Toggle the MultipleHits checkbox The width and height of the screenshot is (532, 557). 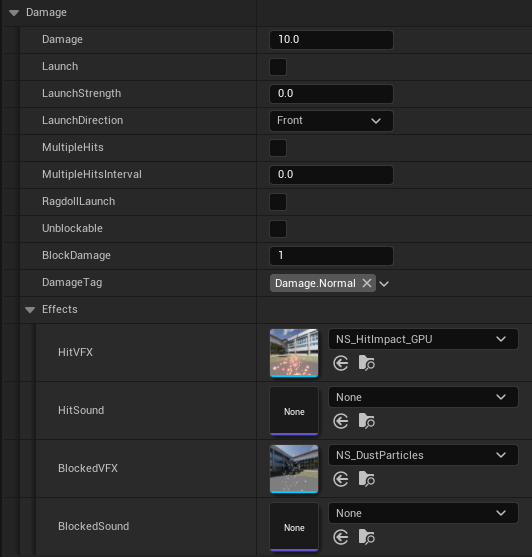point(278,148)
